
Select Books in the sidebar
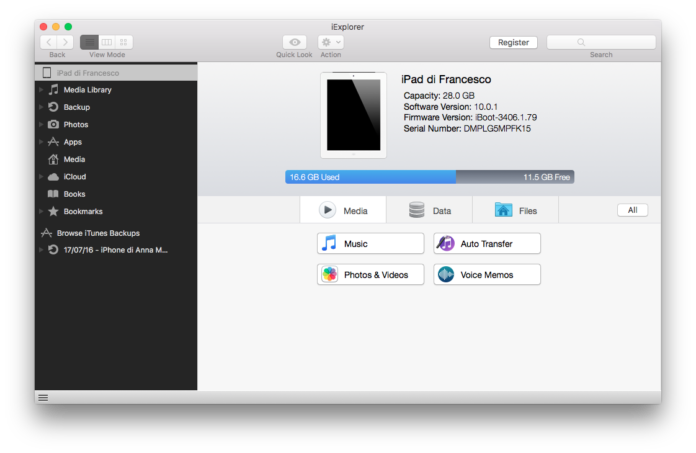(x=74, y=194)
